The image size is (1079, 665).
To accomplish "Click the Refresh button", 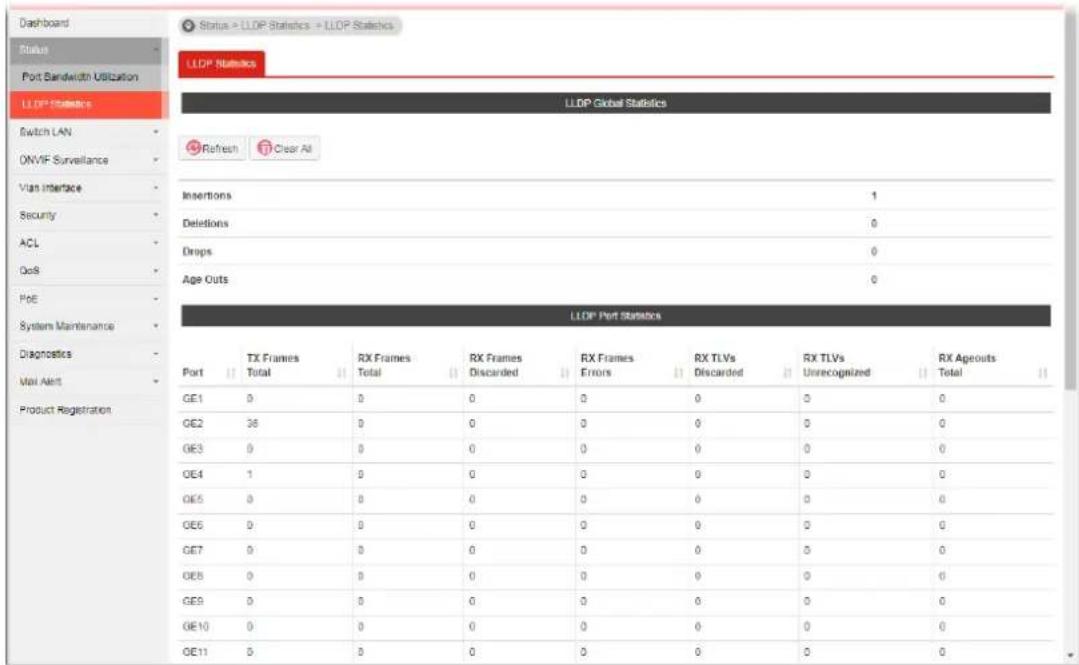I will [x=212, y=148].
